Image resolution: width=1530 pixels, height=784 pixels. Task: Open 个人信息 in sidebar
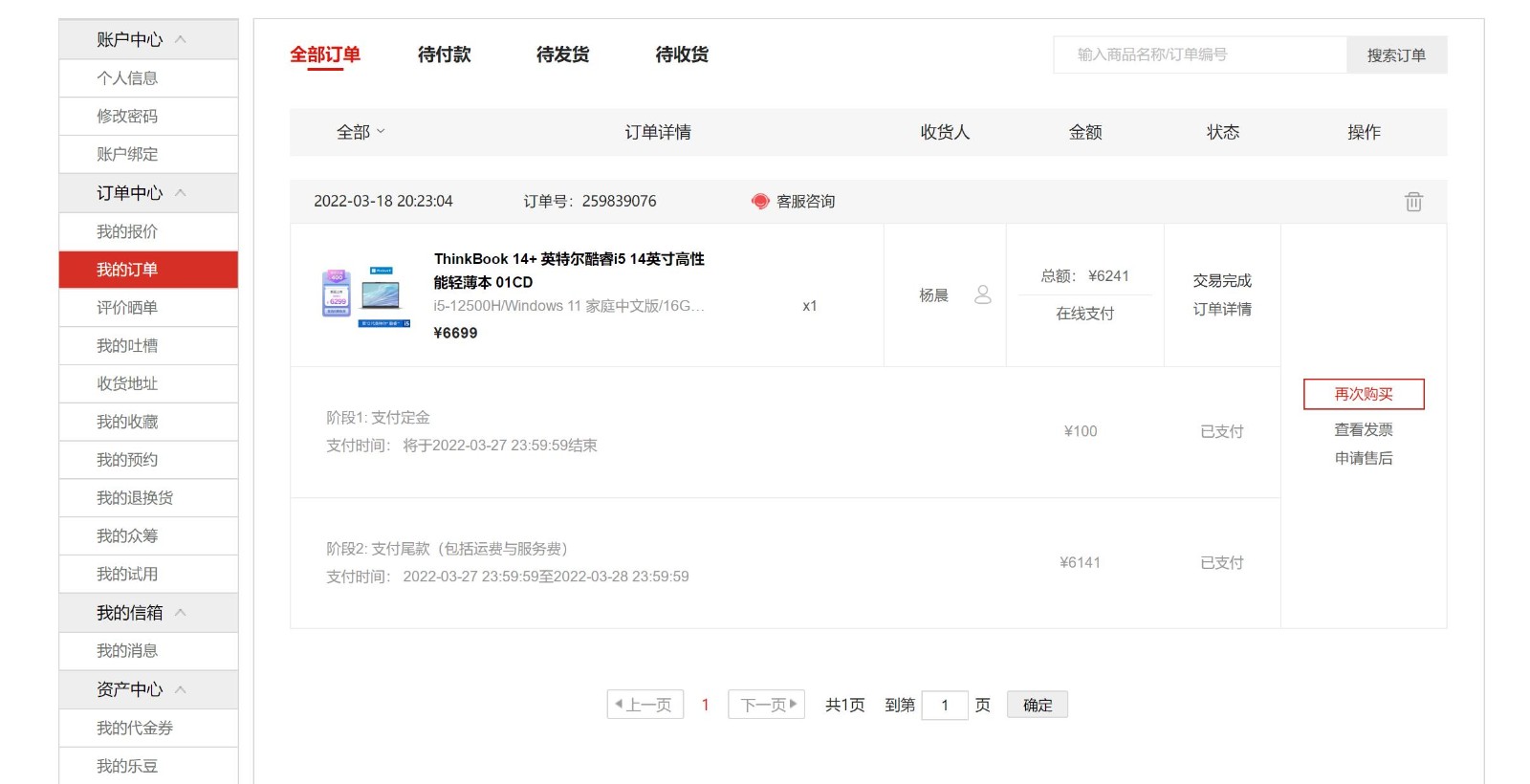[148, 78]
